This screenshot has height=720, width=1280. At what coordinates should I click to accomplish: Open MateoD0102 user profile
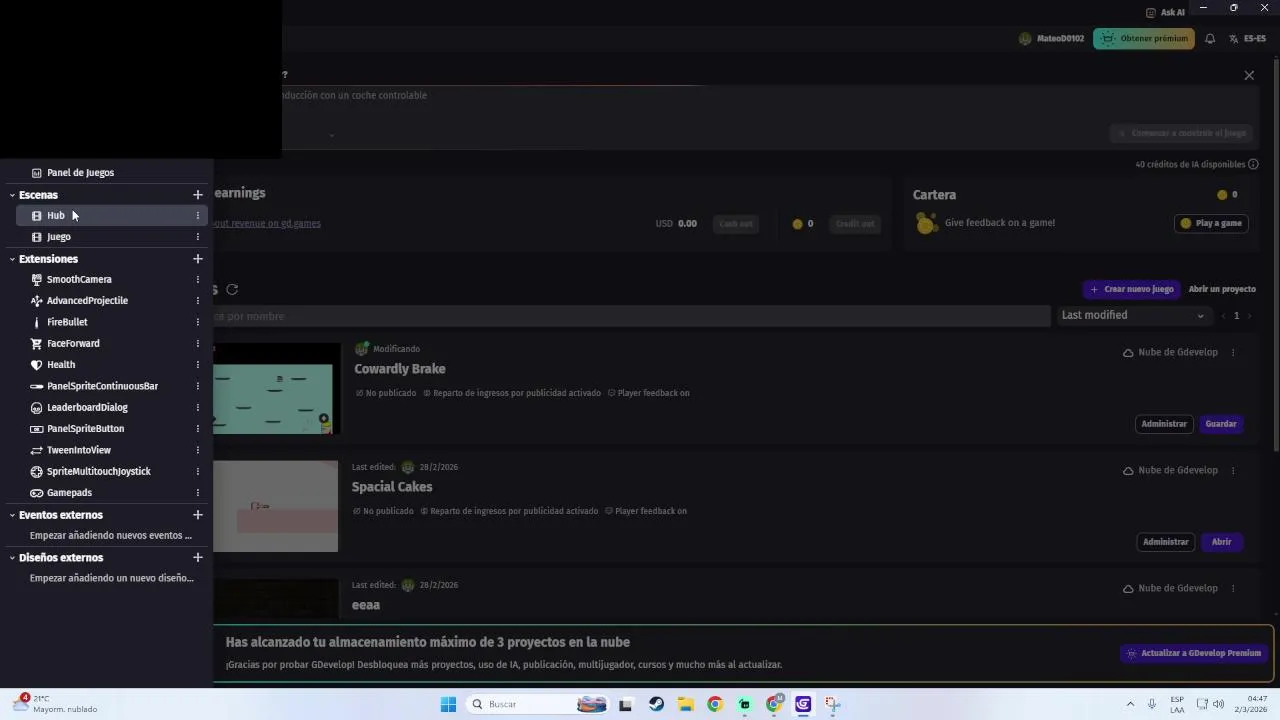(x=1051, y=39)
